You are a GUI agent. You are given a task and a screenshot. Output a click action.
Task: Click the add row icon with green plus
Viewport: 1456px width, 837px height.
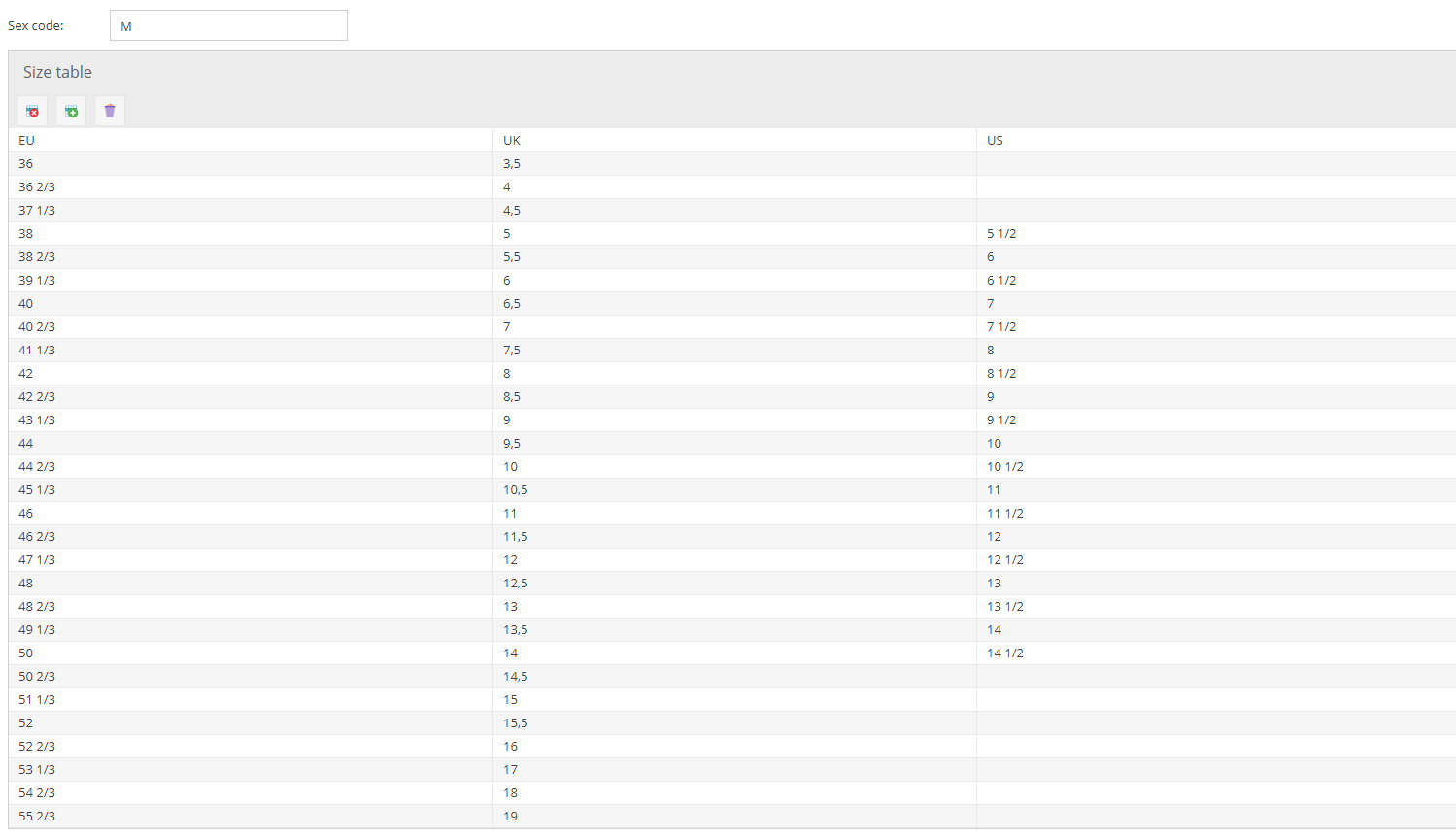point(71,111)
